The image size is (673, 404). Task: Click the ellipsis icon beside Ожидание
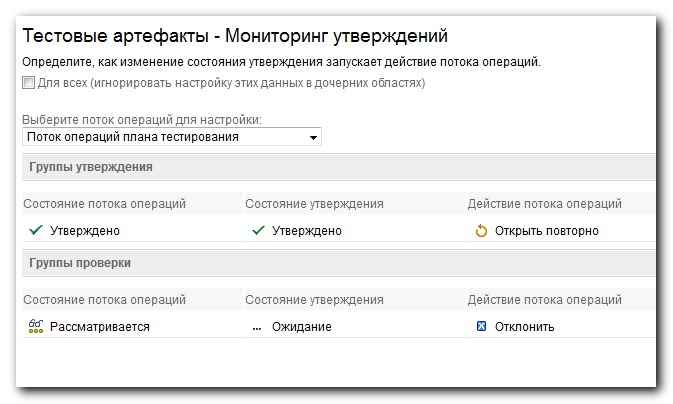pos(257,329)
